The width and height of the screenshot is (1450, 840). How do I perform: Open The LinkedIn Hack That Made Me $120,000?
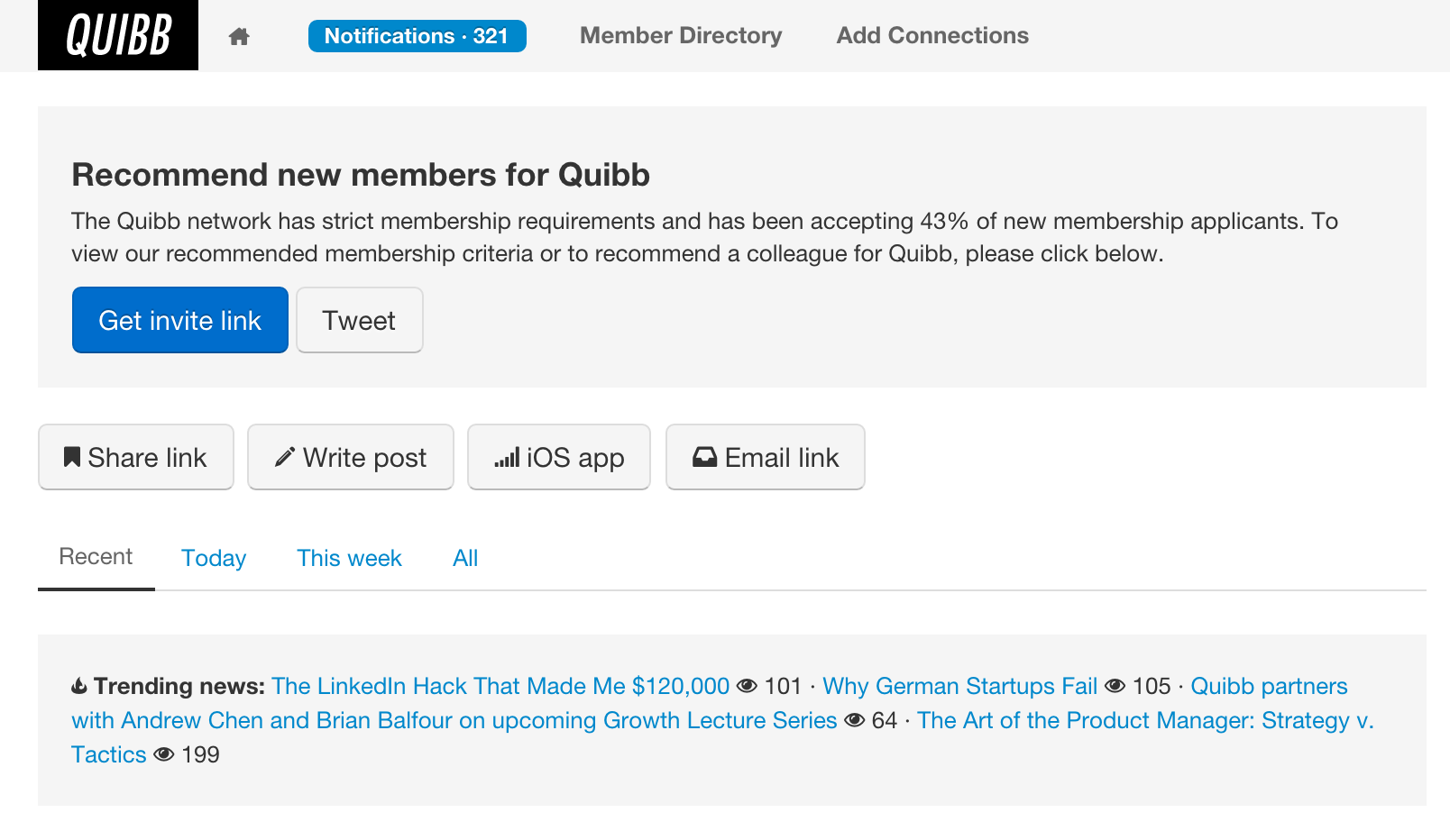[x=500, y=686]
